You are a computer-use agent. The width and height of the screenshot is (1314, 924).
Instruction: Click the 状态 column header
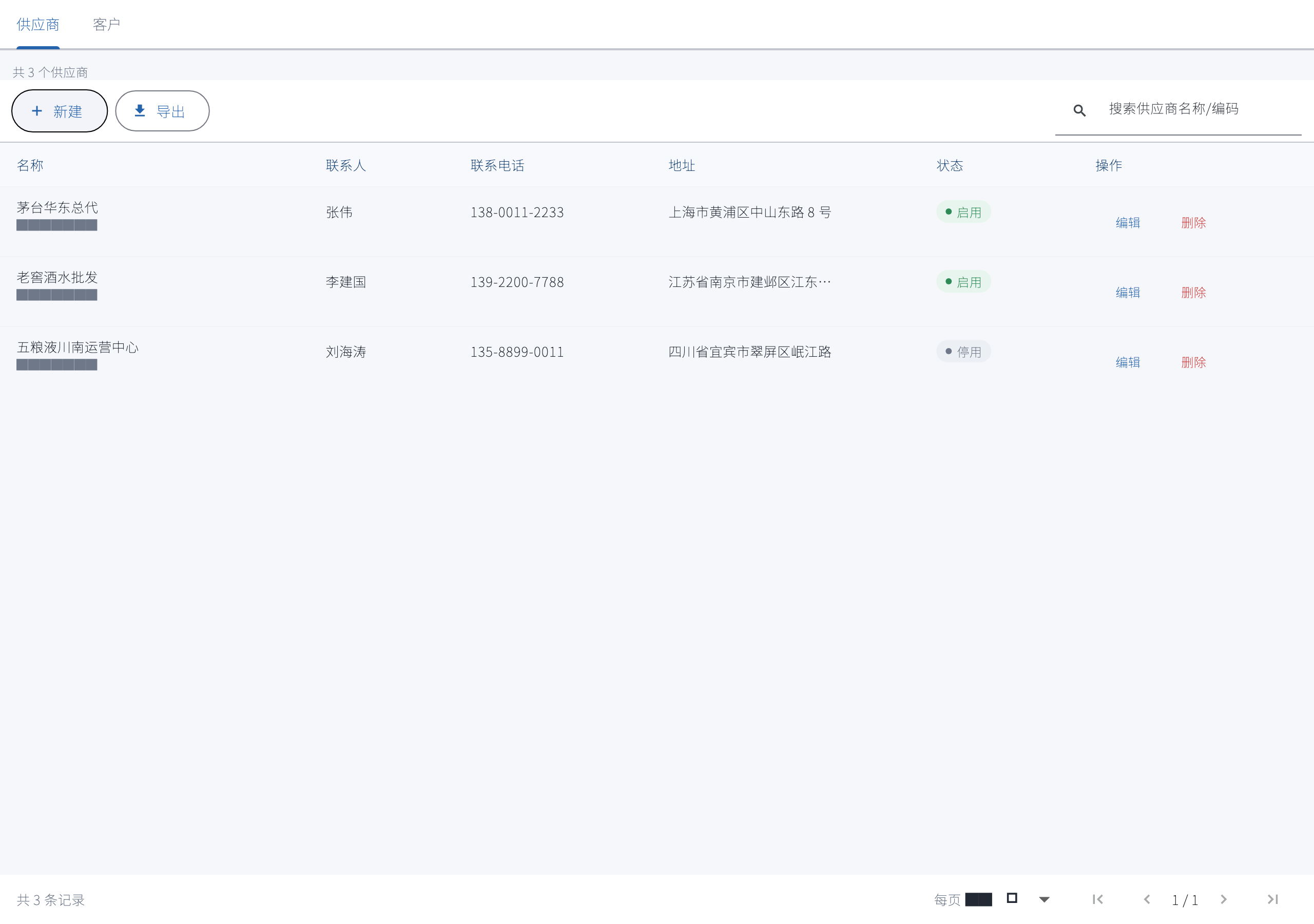click(950, 165)
